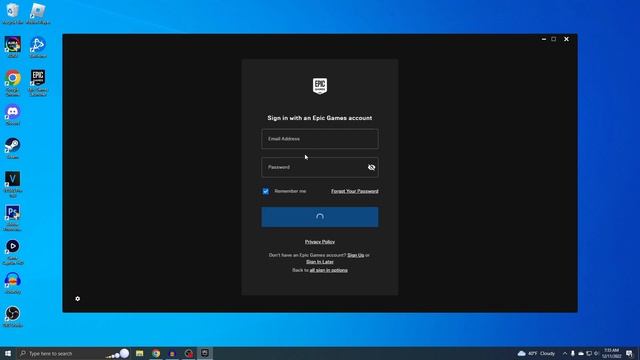Click the taskbar app icon right of Chrome
This screenshot has height=360, width=640.
[x=172, y=353]
